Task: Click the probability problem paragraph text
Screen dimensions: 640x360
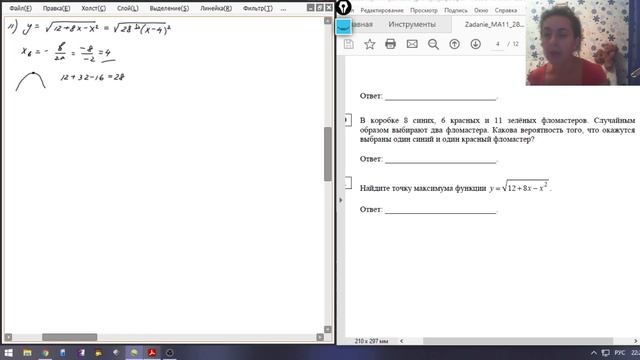Action: pyautogui.click(x=497, y=130)
